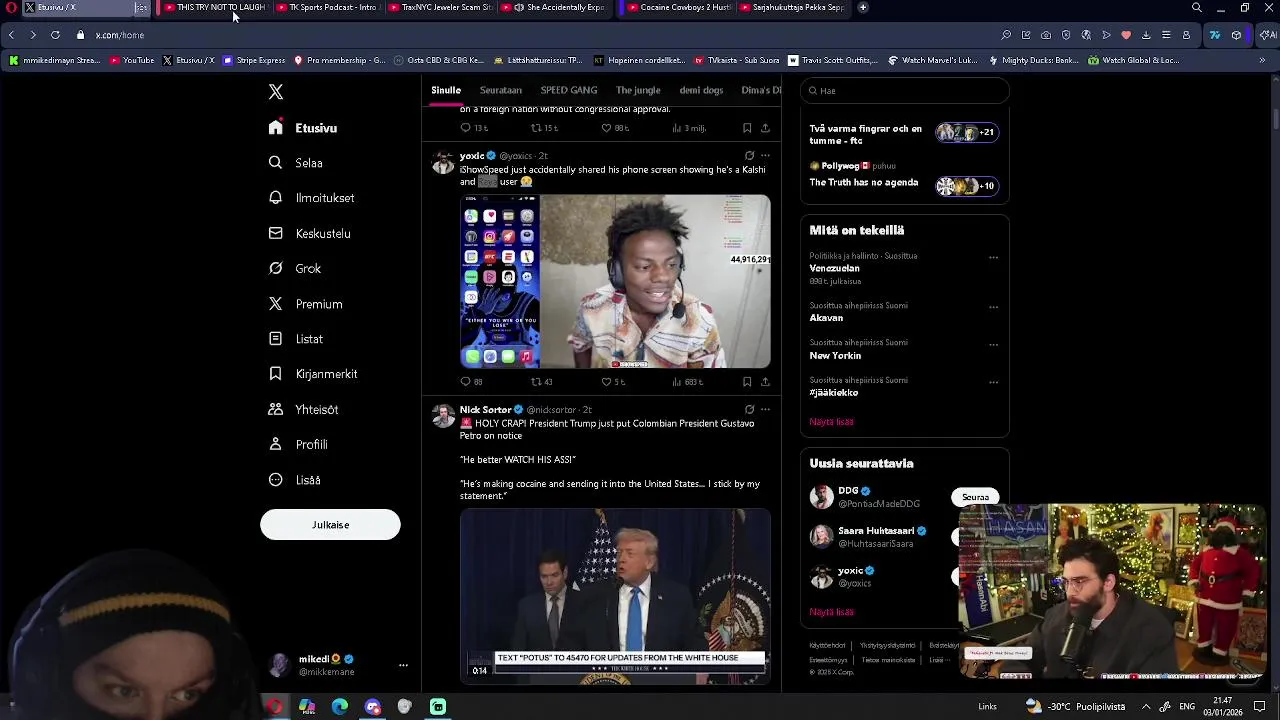Open browser downloads icon
This screenshot has height=720, width=1280.
(x=1146, y=35)
